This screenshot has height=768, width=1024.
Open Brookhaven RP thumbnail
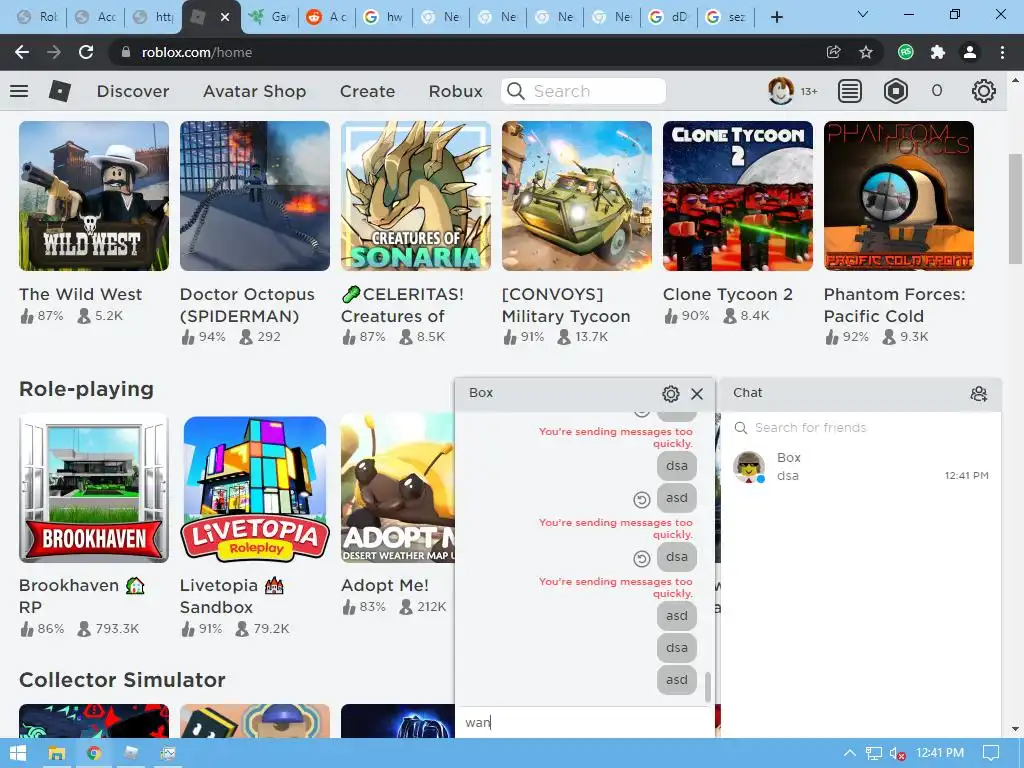click(94, 488)
